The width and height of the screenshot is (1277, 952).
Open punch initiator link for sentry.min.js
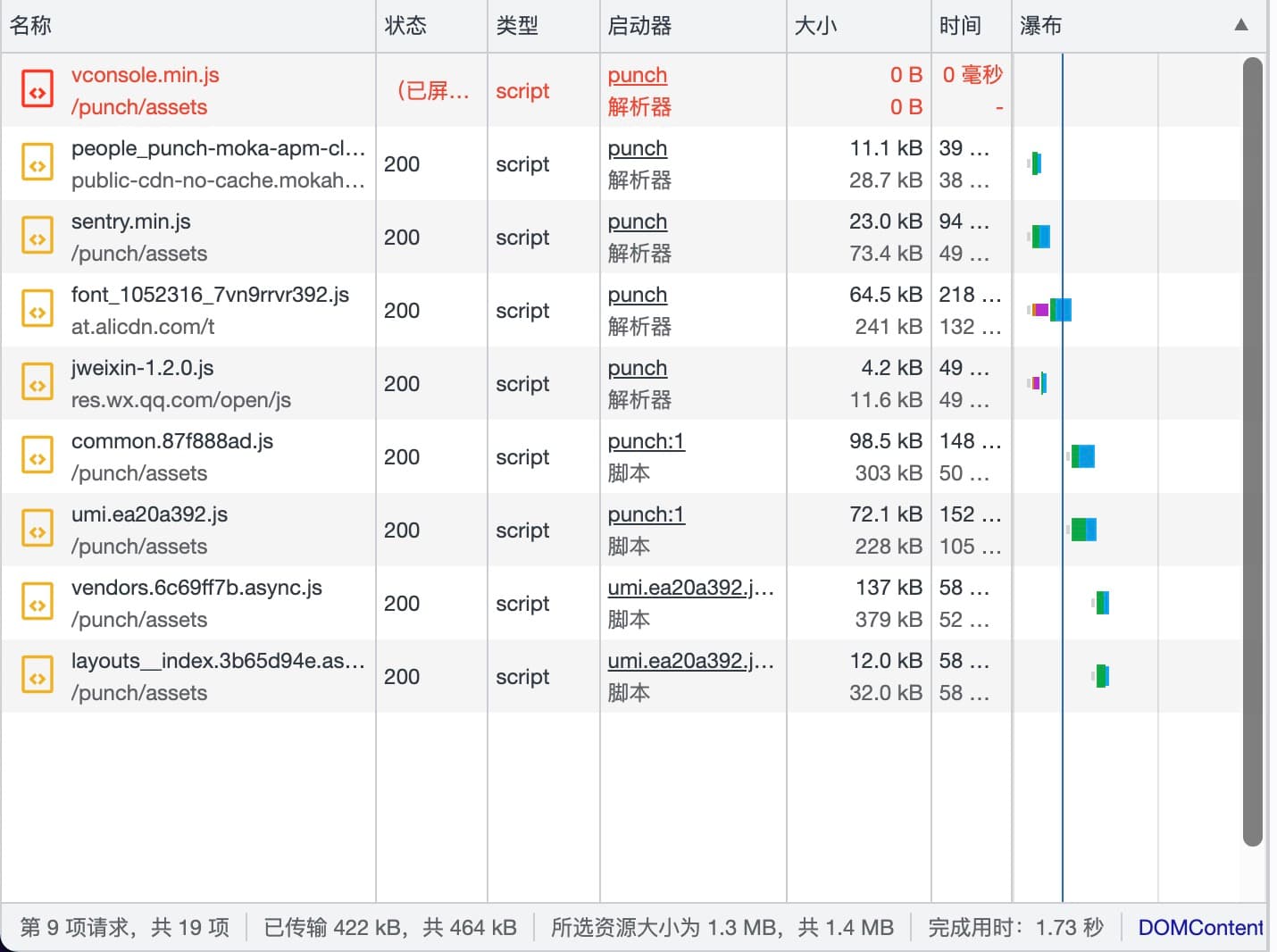637,221
